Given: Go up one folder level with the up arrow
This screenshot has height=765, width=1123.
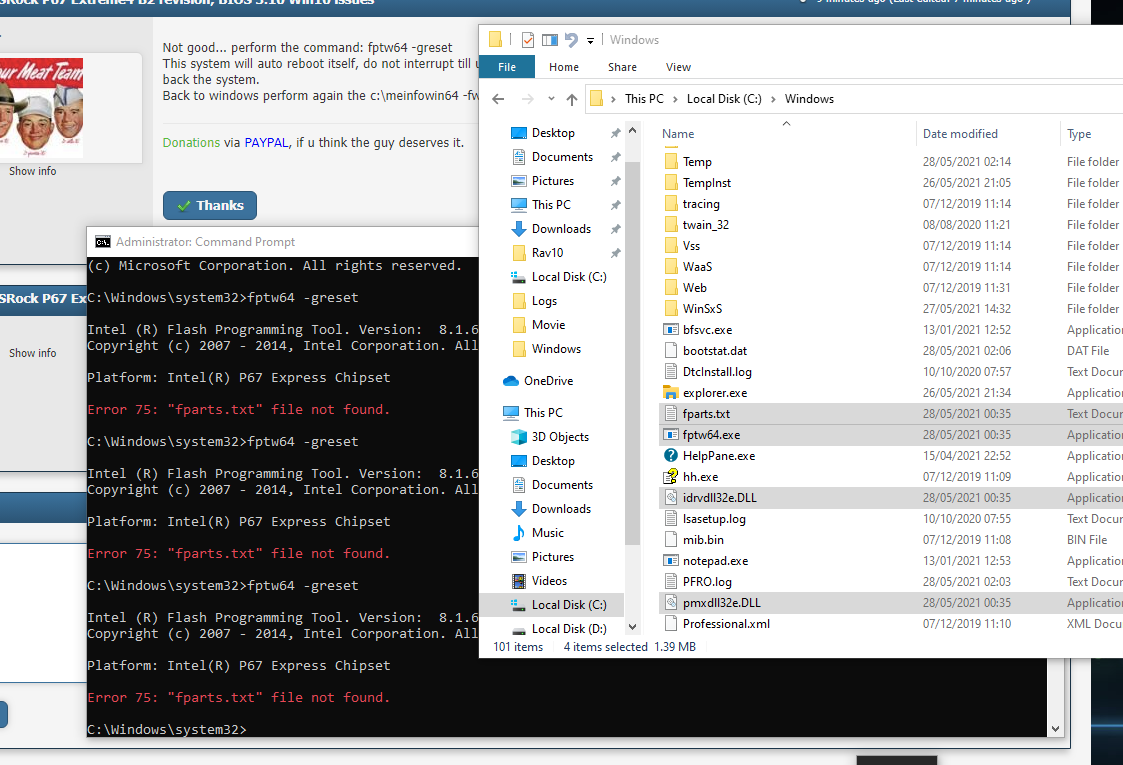Looking at the screenshot, I should (x=572, y=99).
